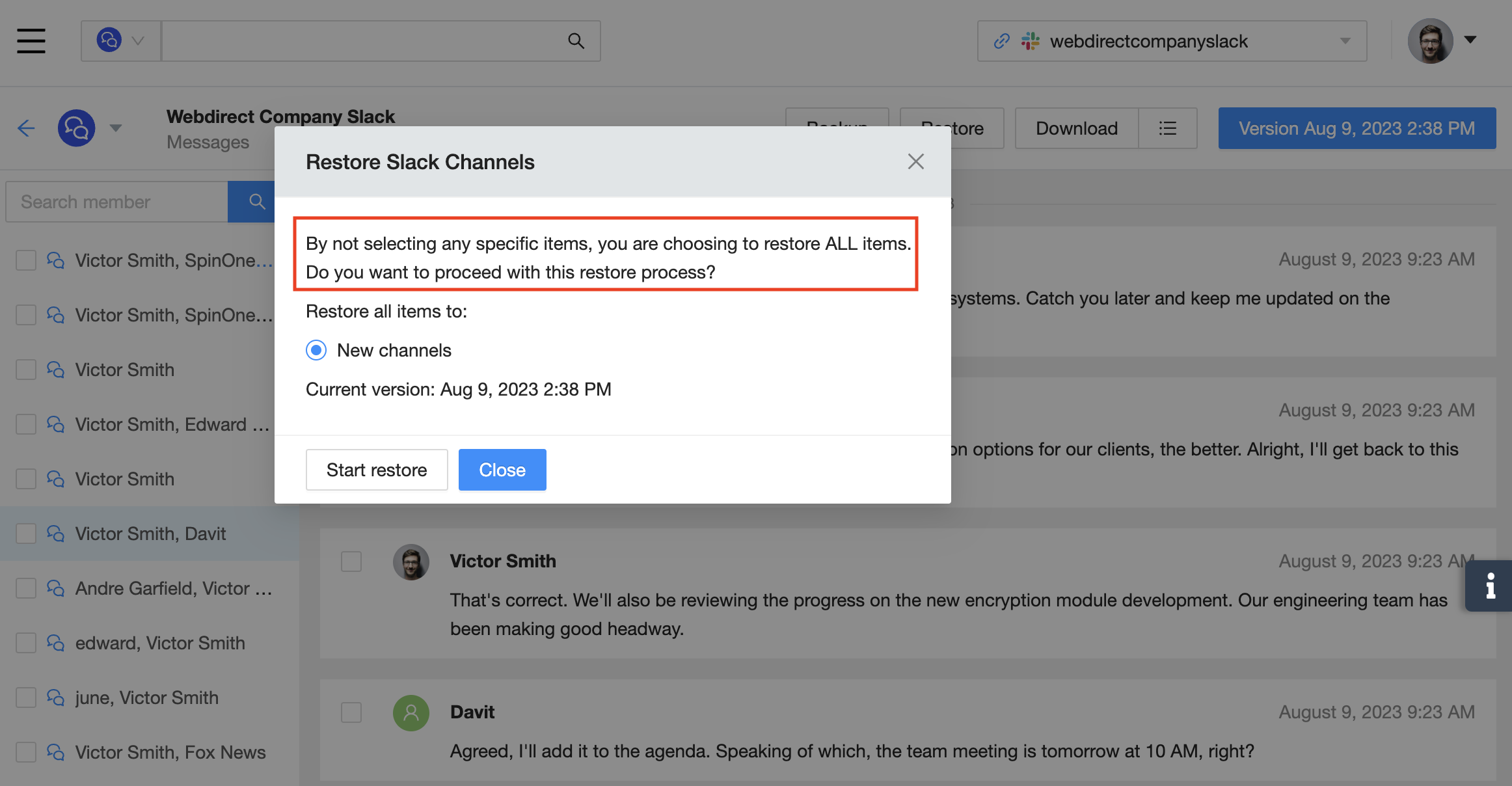Click the search magnifier in top bar

pyautogui.click(x=576, y=41)
